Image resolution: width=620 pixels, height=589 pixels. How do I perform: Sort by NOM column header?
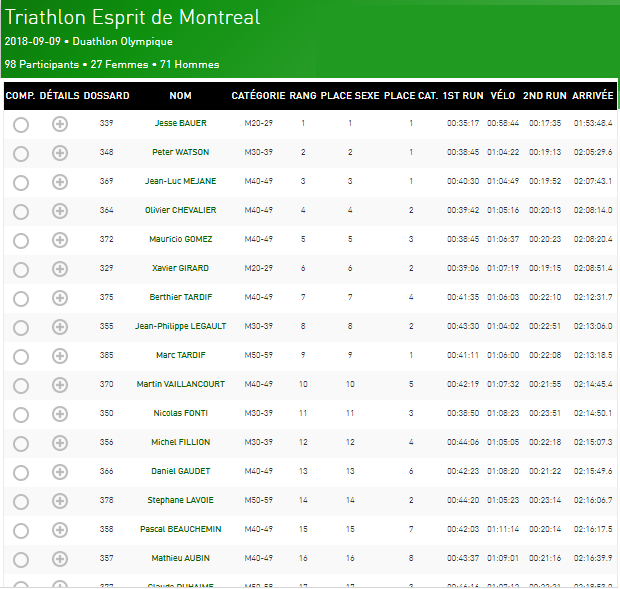[x=180, y=96]
